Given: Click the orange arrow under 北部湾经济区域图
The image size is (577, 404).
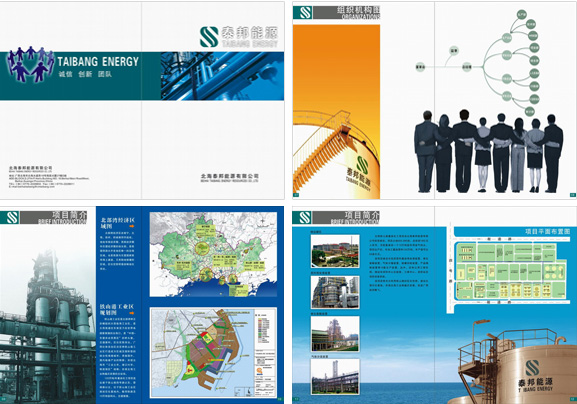Looking at the screenshot, I should point(131,227).
